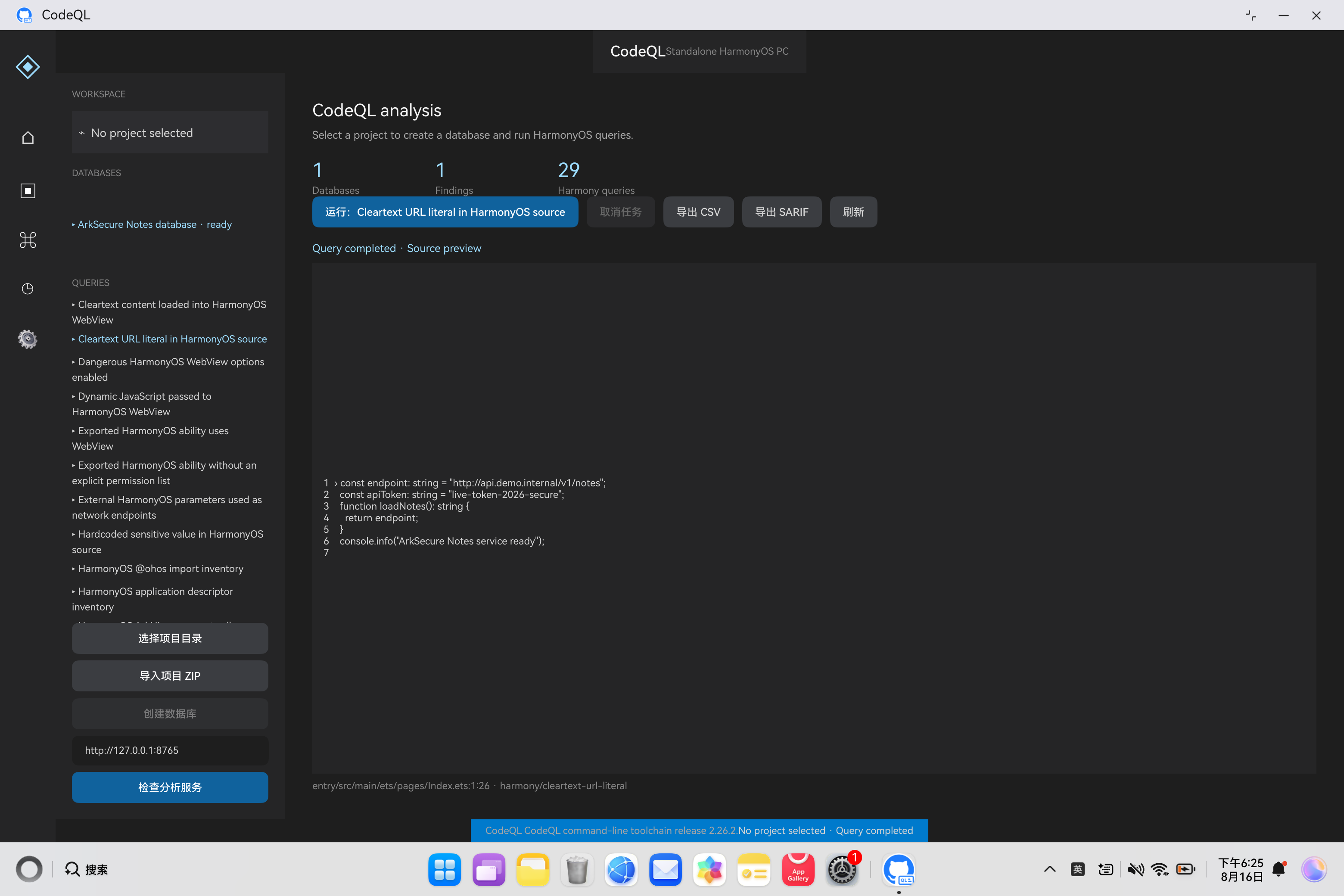Open the purple multi-window icon in dock
This screenshot has width=1344, height=896.
click(488, 870)
